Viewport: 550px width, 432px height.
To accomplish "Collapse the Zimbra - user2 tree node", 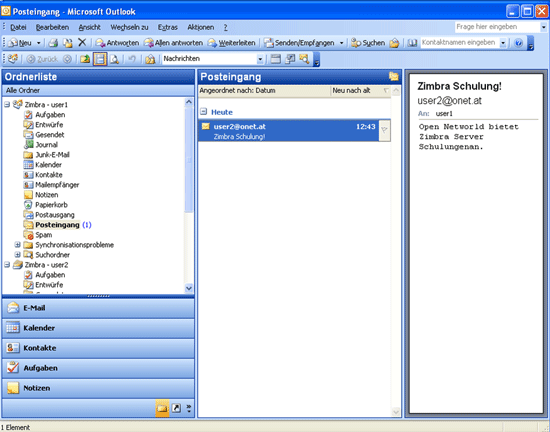I will [x=7, y=265].
